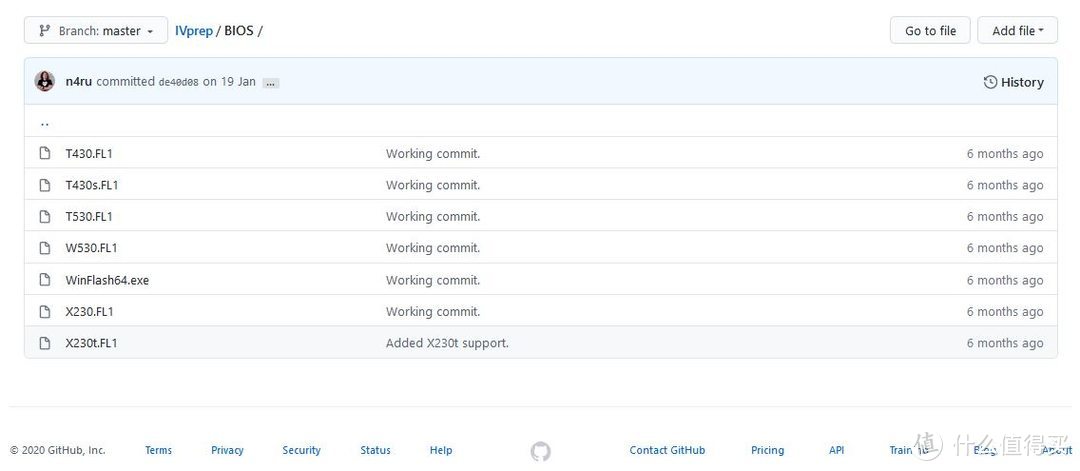The height and width of the screenshot is (471, 1080).
Task: Click the file icon beside X230t.FL1
Action: 45,343
